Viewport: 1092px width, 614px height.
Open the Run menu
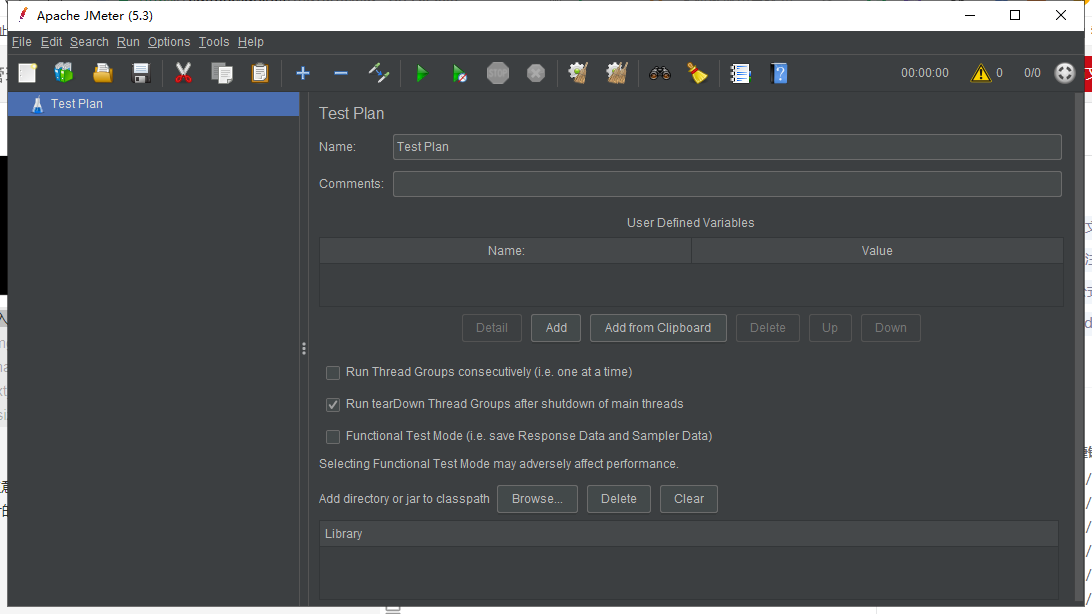click(x=127, y=42)
